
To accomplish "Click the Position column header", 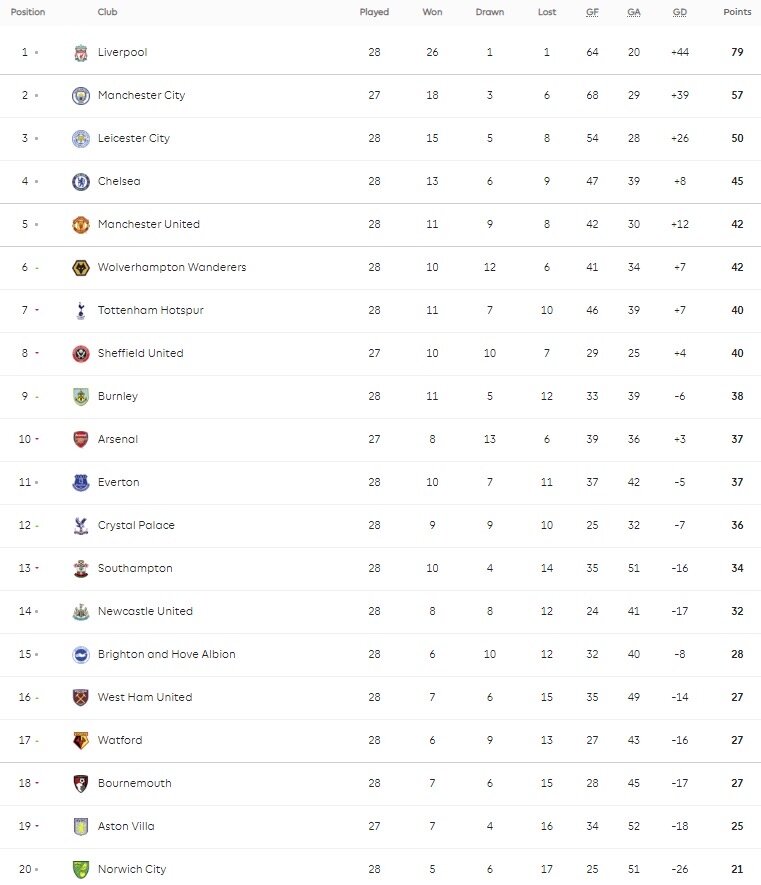I will [x=28, y=12].
